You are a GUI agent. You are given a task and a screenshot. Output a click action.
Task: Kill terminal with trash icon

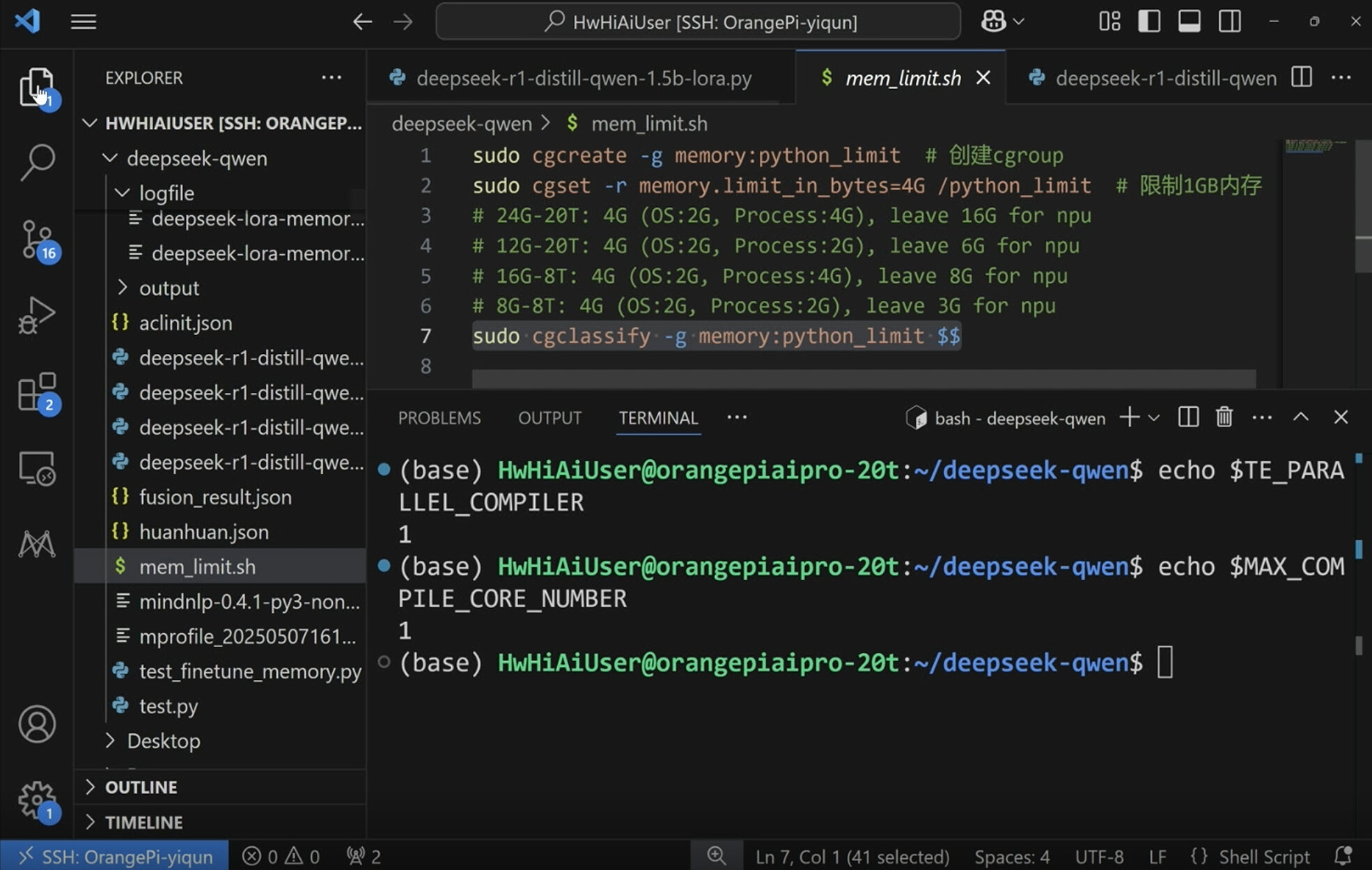(x=1224, y=418)
